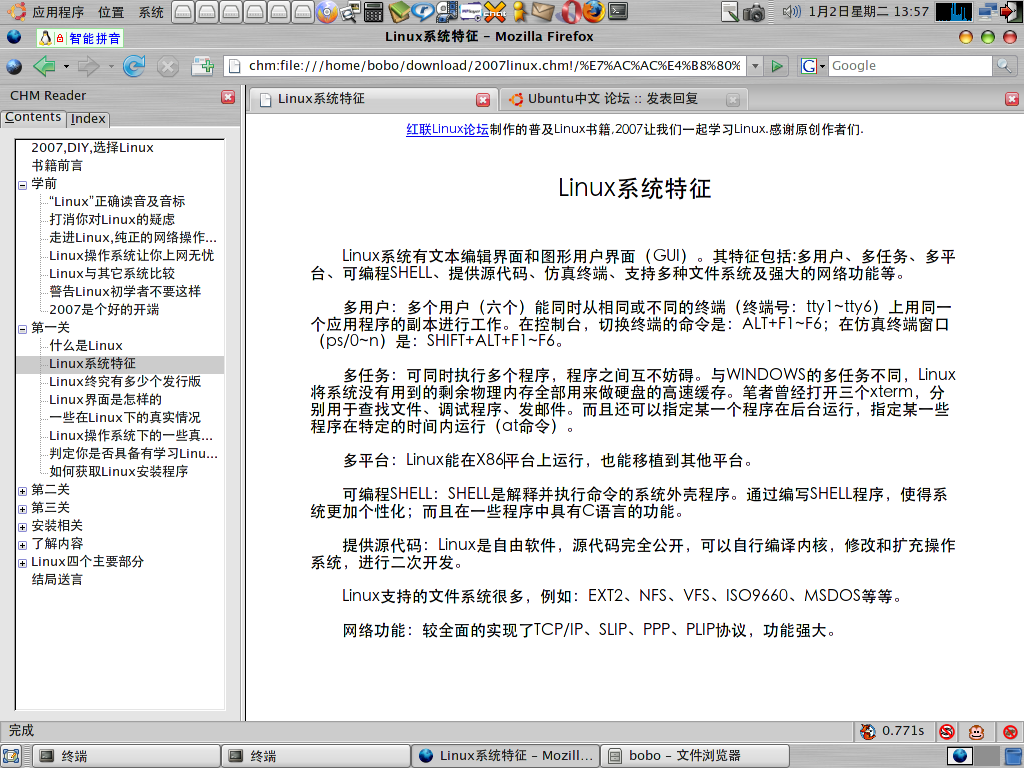
Task: Click the search magnifier button
Action: tap(1004, 65)
